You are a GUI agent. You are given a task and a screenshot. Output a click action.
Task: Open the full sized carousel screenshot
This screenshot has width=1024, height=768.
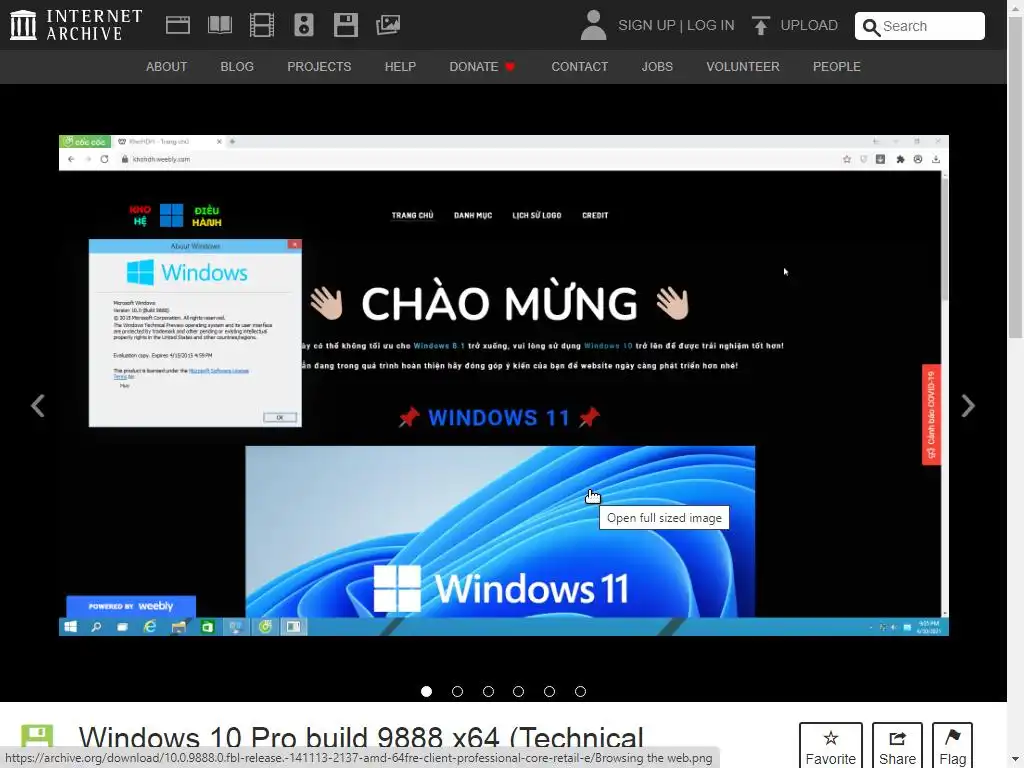(504, 385)
